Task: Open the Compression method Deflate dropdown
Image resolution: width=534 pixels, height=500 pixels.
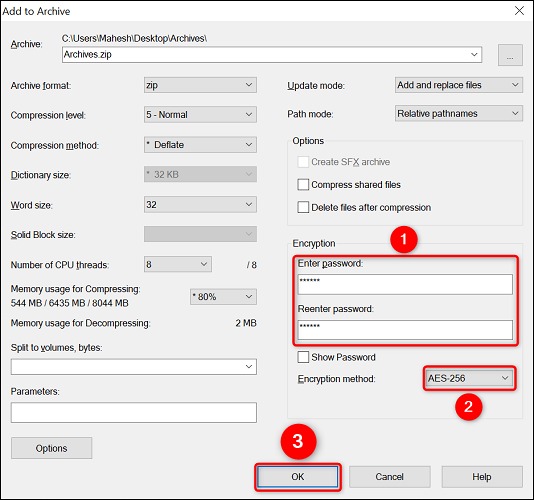Action: 200,144
